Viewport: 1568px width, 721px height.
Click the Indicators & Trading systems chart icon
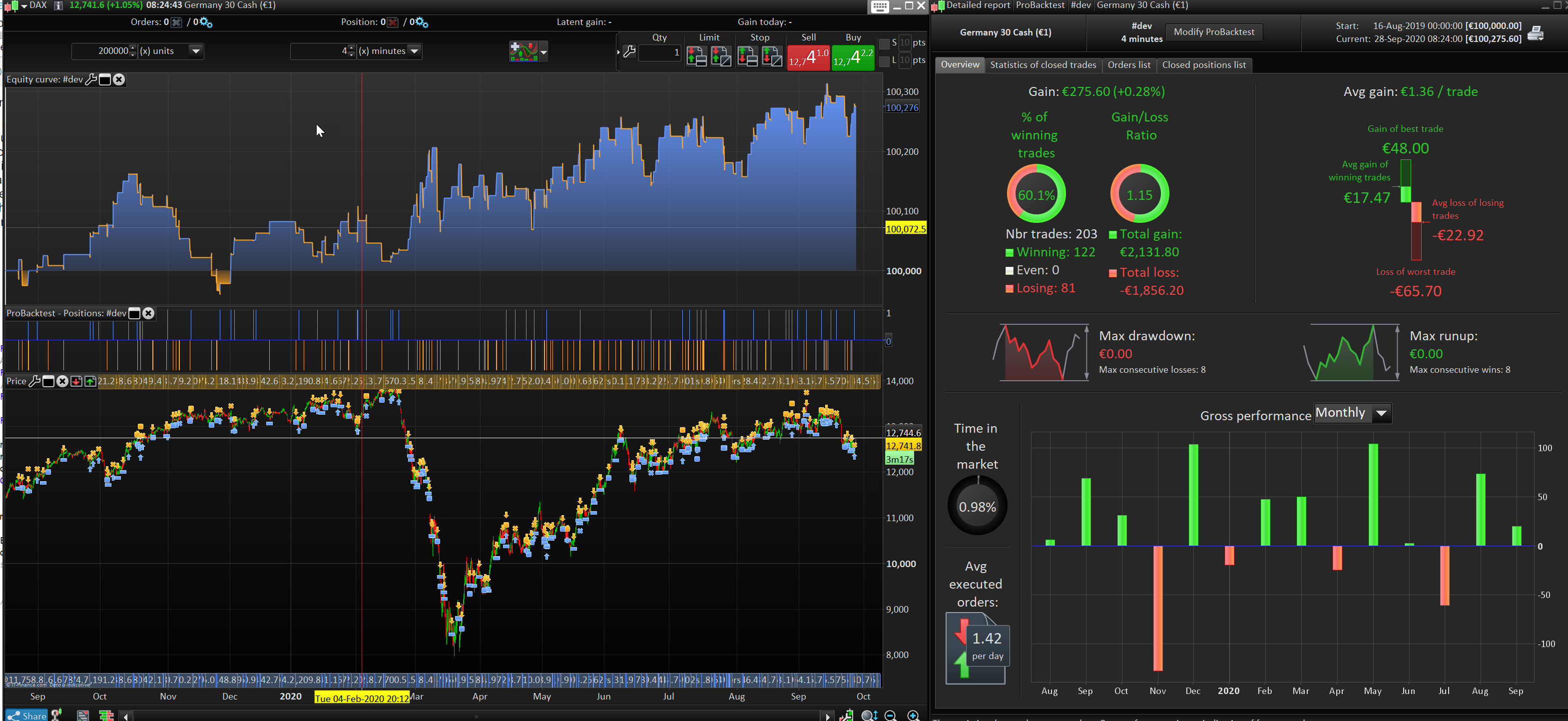click(x=523, y=52)
